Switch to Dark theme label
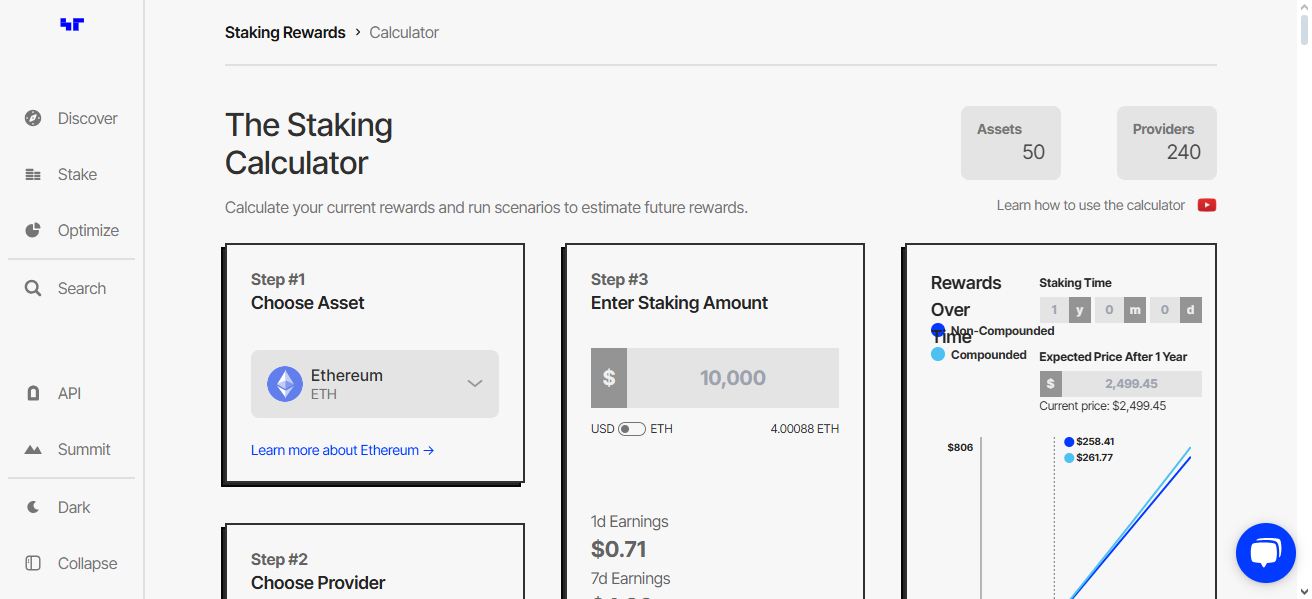1312x599 pixels. [74, 507]
